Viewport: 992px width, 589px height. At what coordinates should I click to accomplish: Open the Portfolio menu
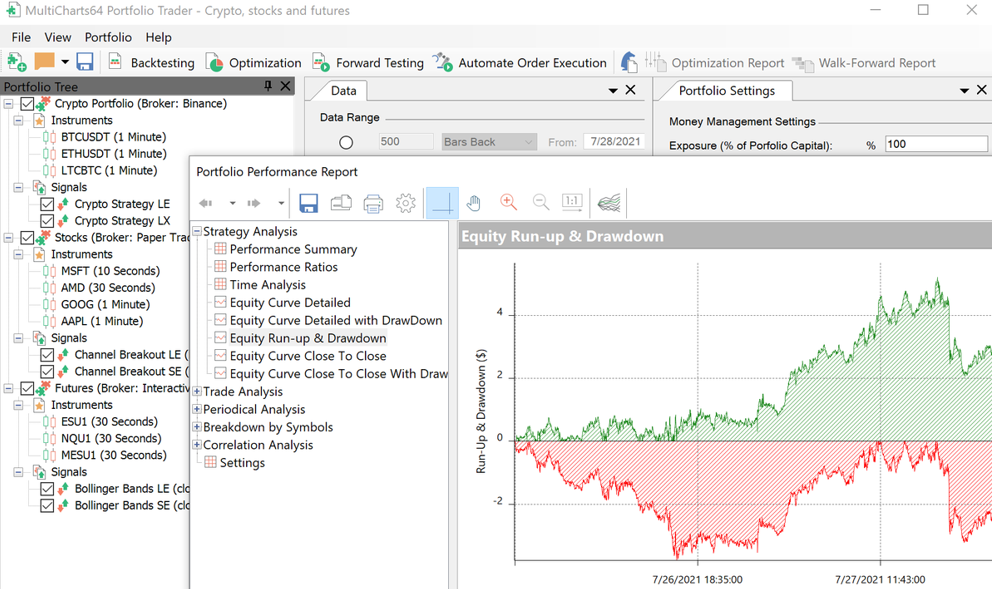(x=108, y=37)
